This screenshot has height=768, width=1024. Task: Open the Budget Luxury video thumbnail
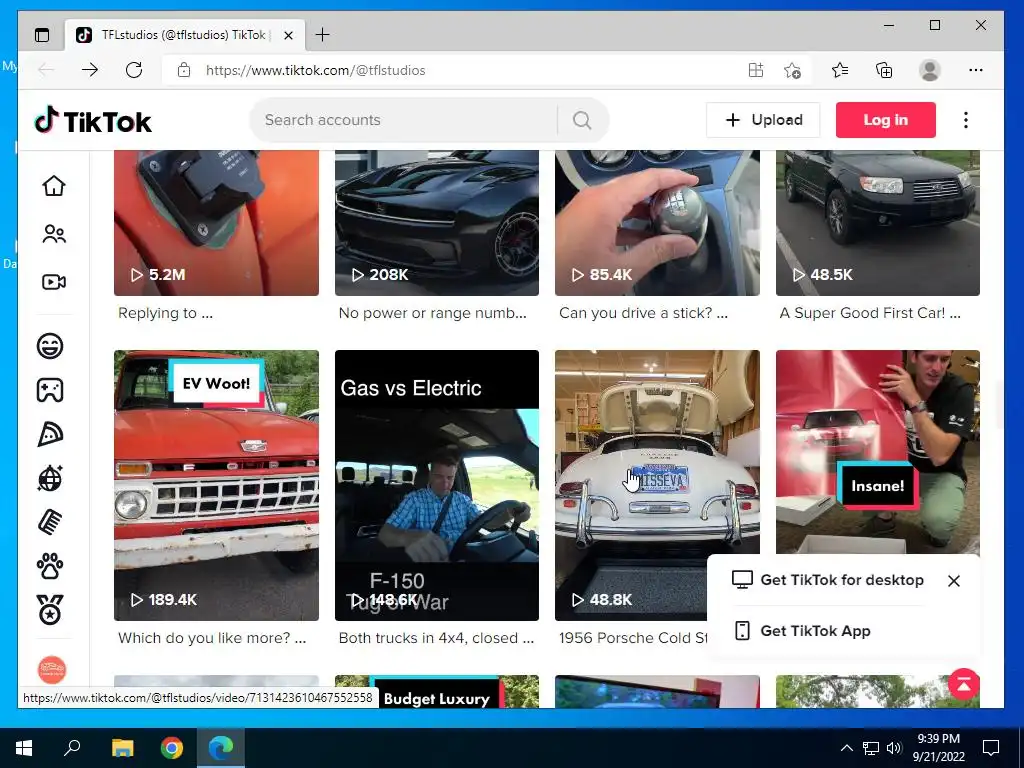437,692
